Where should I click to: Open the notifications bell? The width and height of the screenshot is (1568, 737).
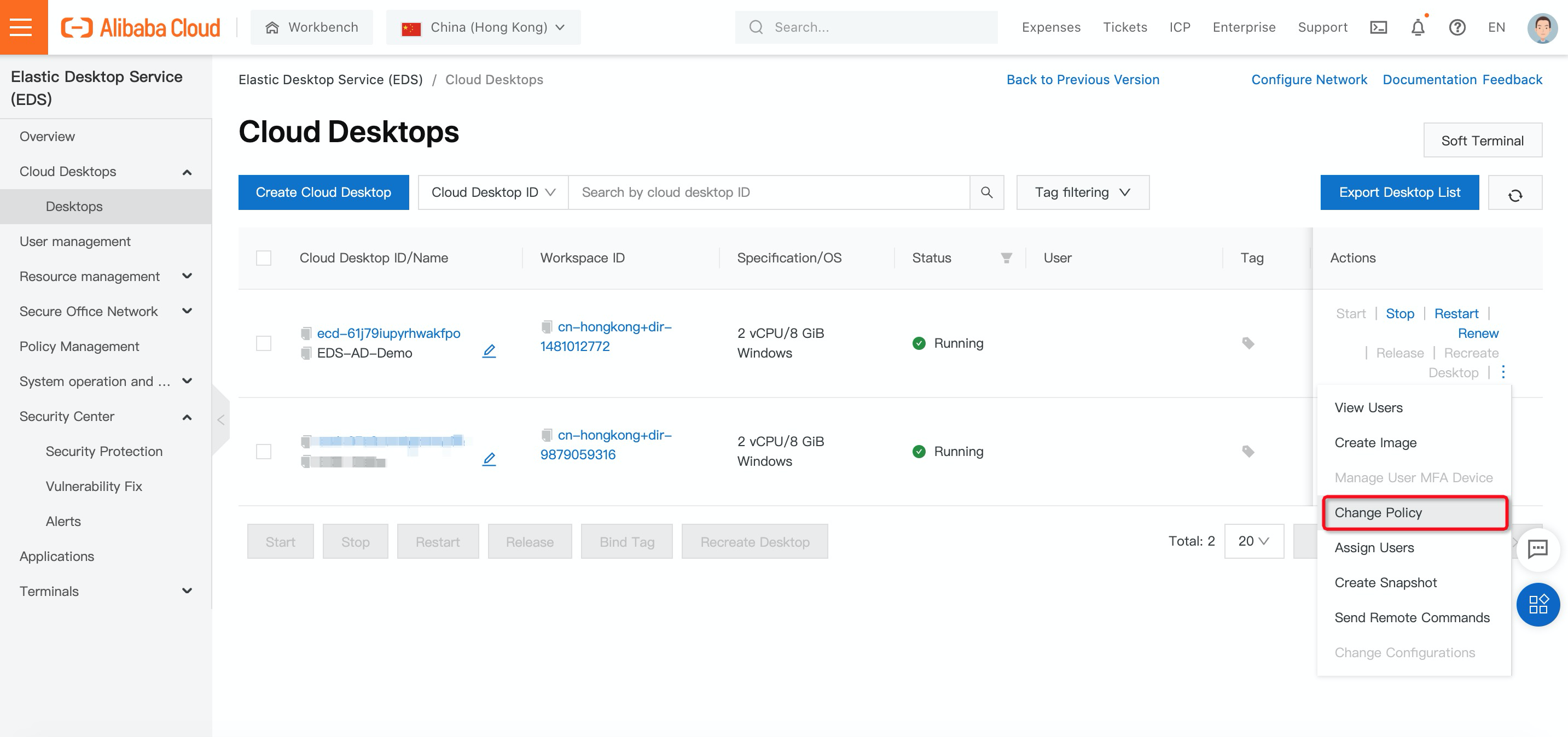coord(1418,27)
